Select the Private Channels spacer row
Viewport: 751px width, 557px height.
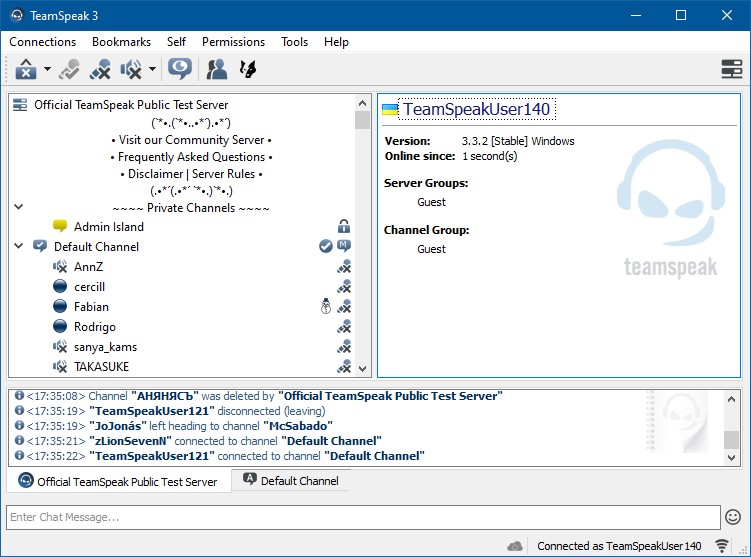[x=191, y=208]
